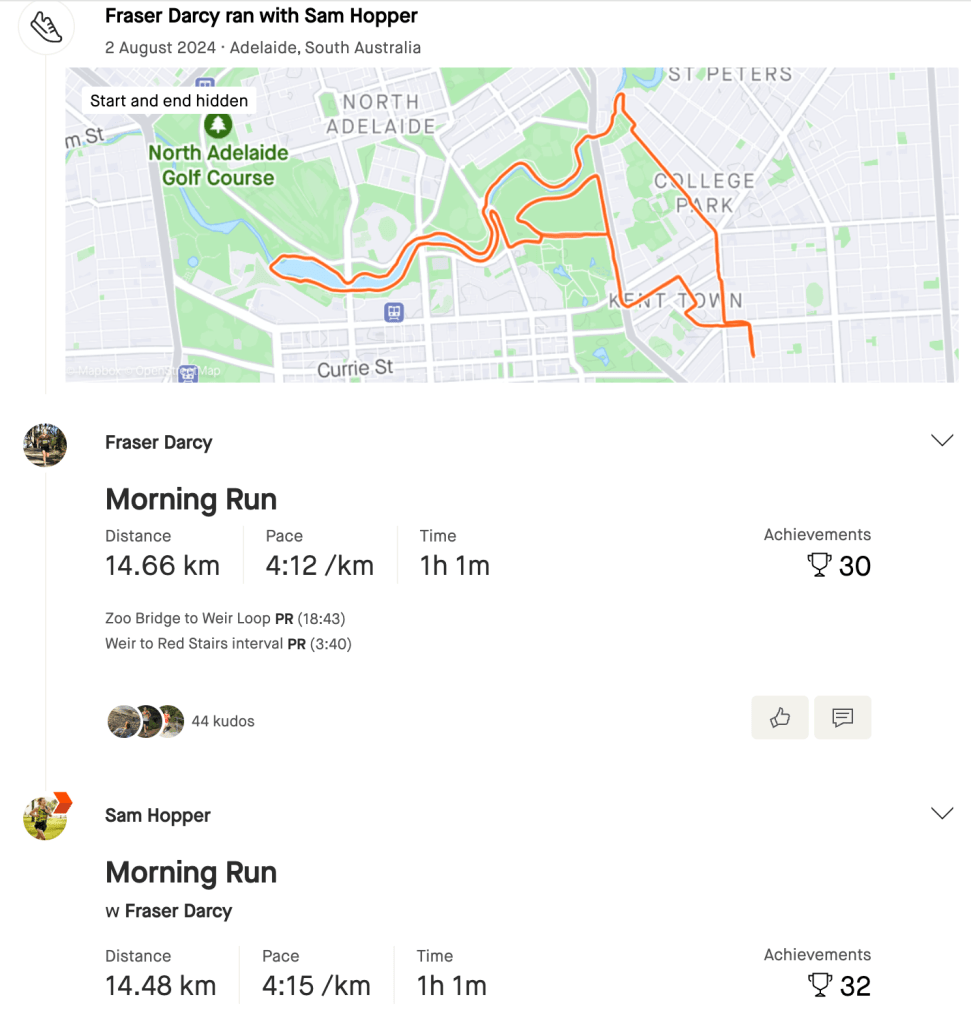Viewport: 971px width, 1023px height.
Task: Open Sam Hopper's profile avatar
Action: point(46,816)
